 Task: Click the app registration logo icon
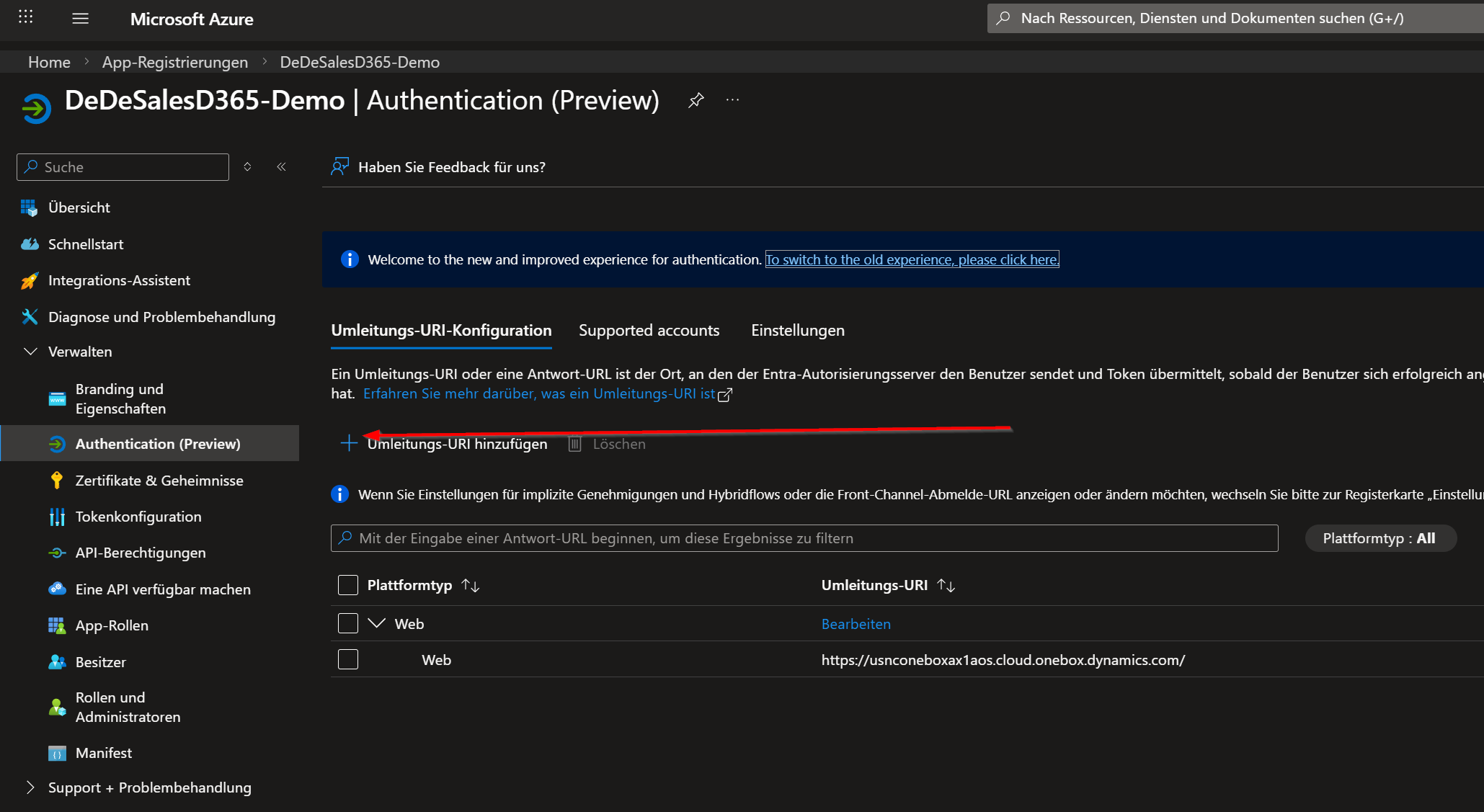pos(36,109)
